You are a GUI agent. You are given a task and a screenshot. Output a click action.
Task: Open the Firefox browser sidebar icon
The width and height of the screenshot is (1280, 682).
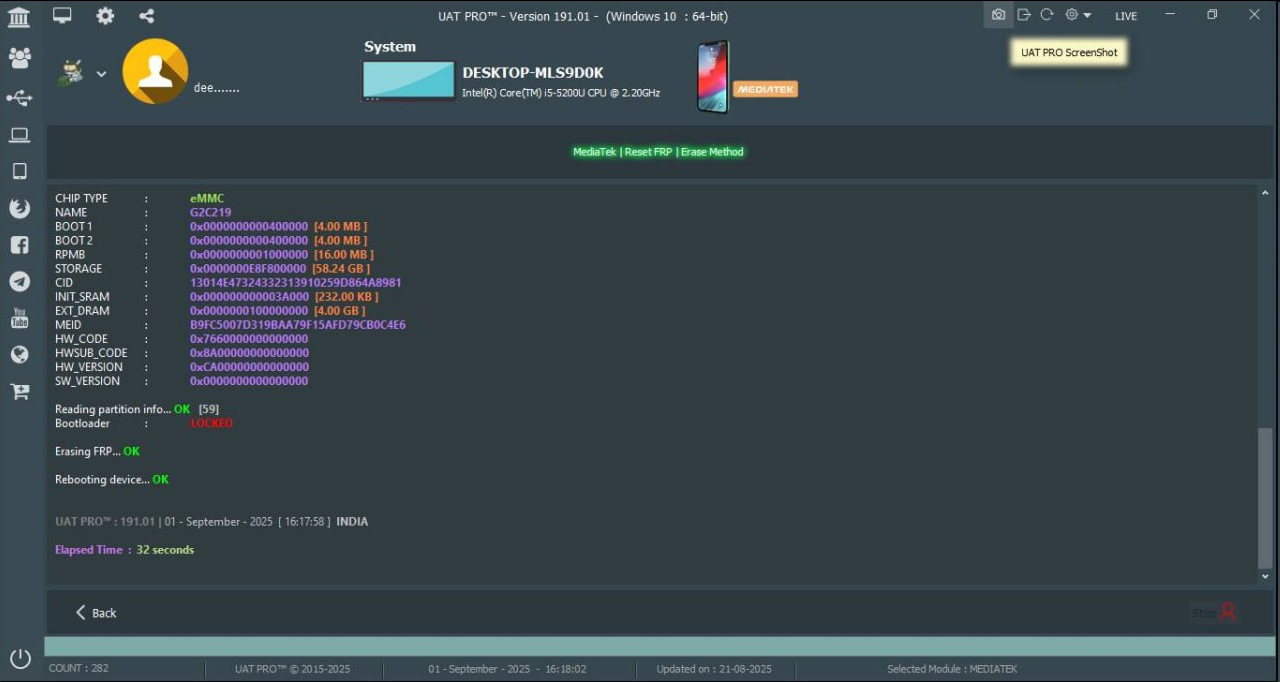point(19,208)
